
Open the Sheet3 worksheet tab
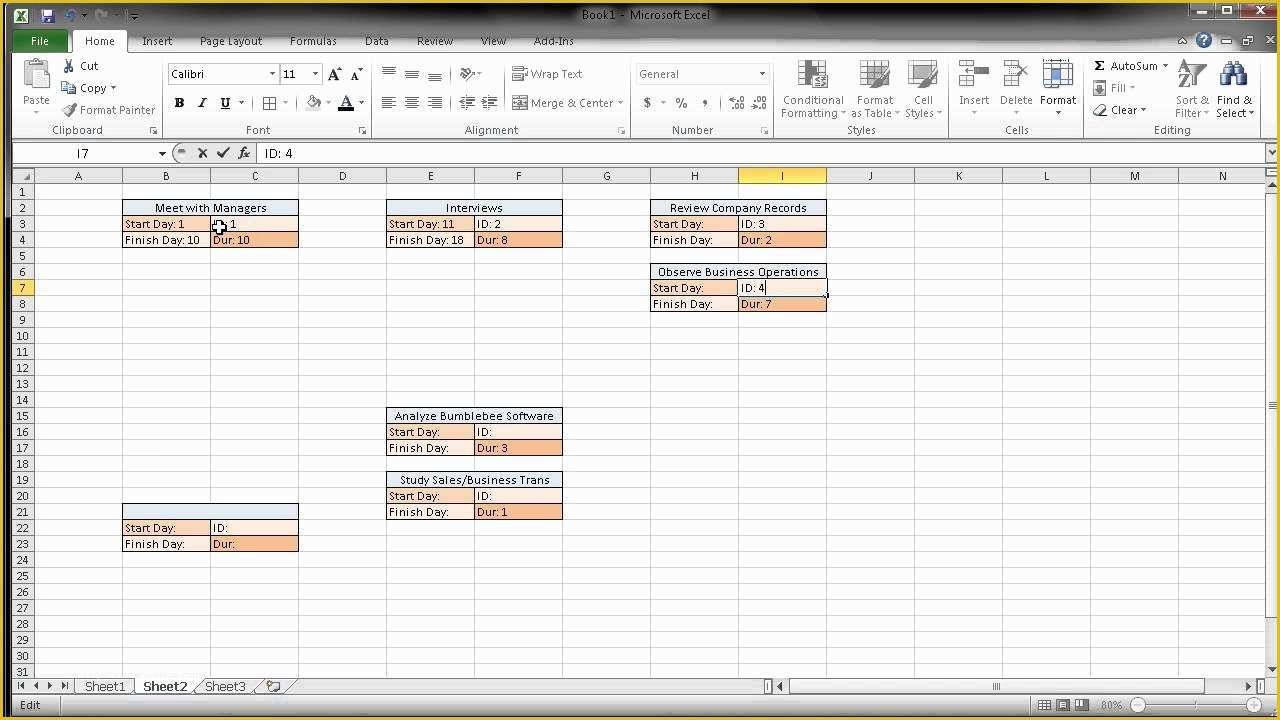point(224,686)
